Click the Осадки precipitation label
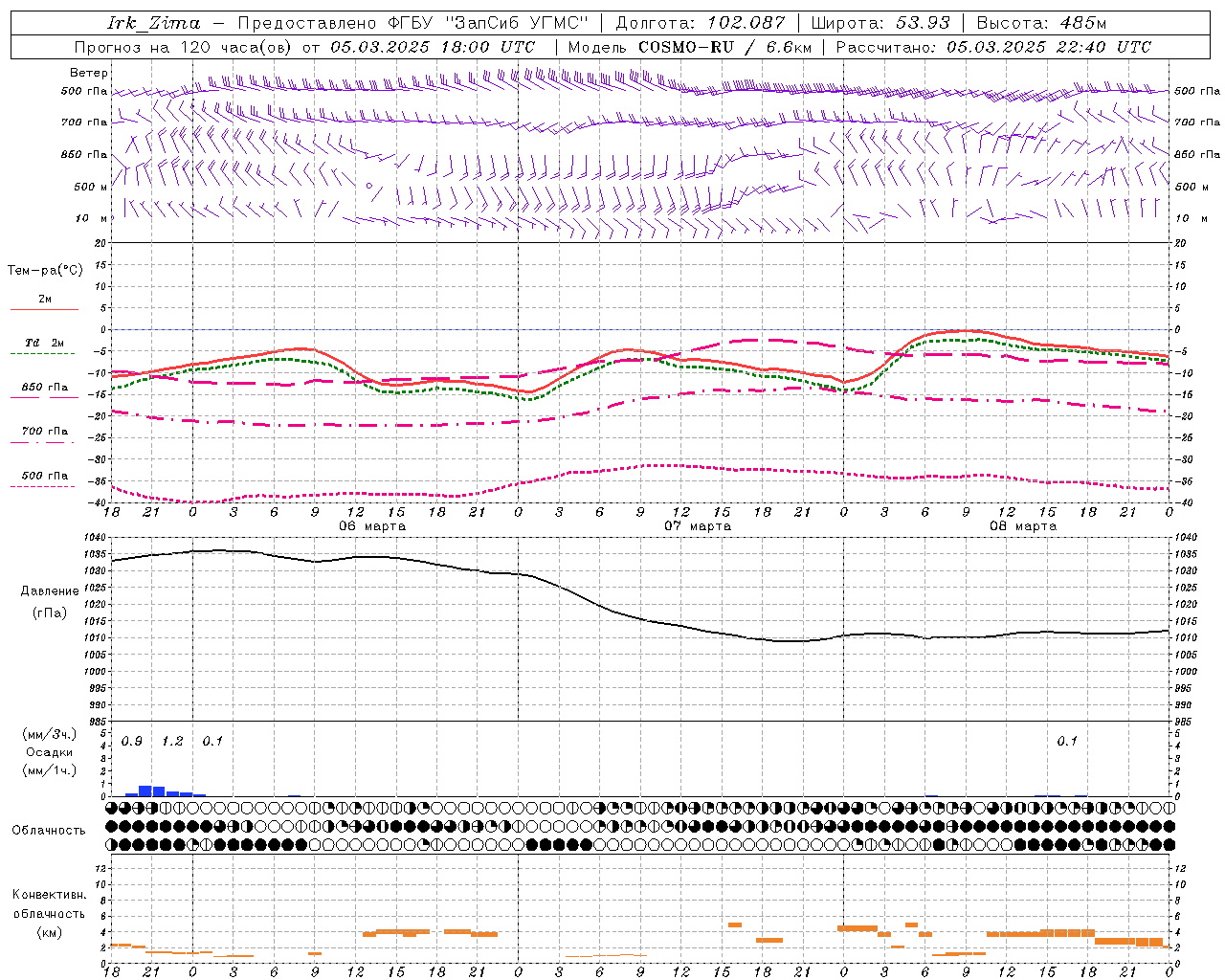This screenshot has height=980, width=1225. [x=50, y=752]
